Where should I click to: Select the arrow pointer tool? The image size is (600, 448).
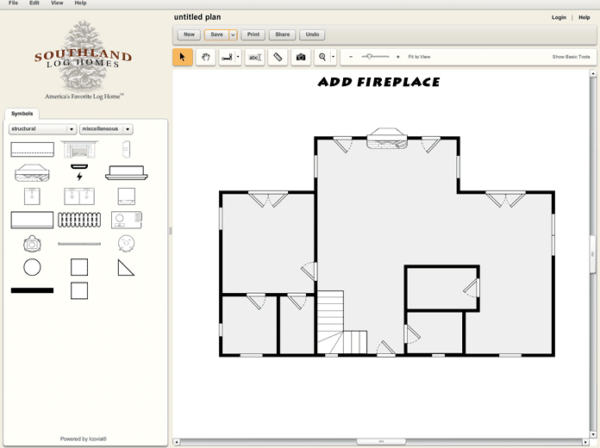183,57
